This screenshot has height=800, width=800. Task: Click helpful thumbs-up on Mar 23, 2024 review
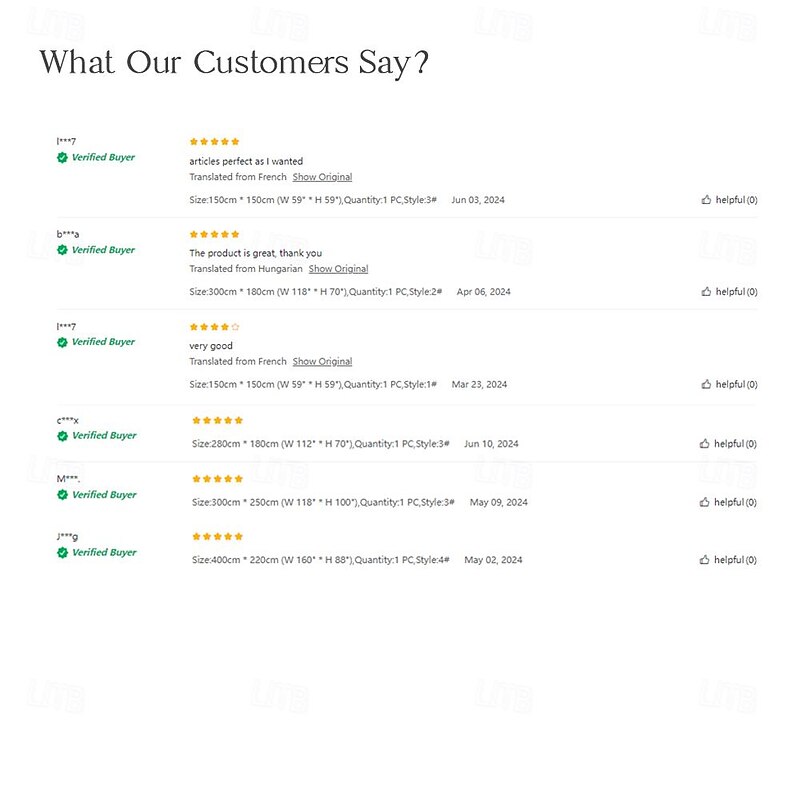coord(706,384)
